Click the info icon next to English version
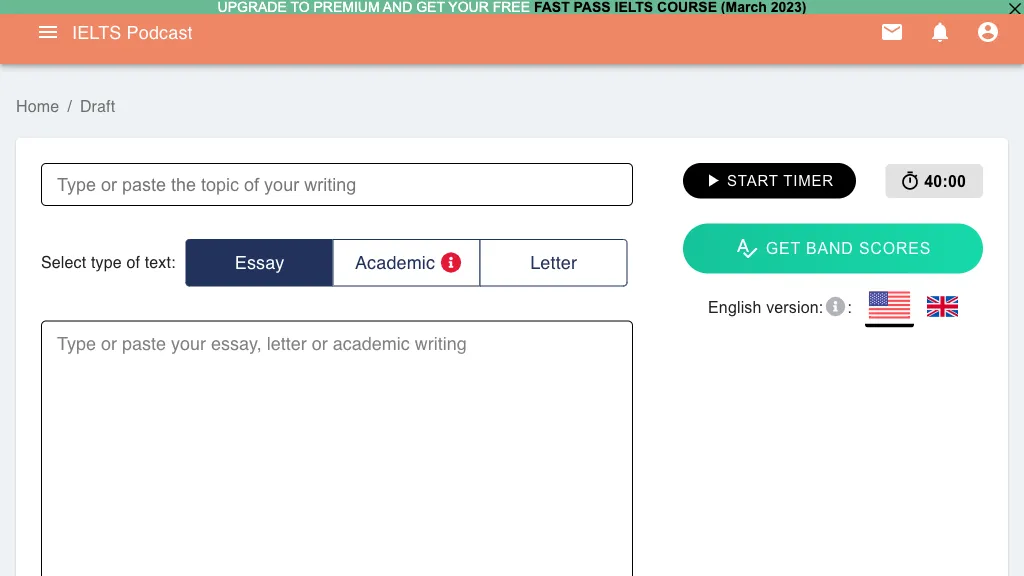 [835, 307]
